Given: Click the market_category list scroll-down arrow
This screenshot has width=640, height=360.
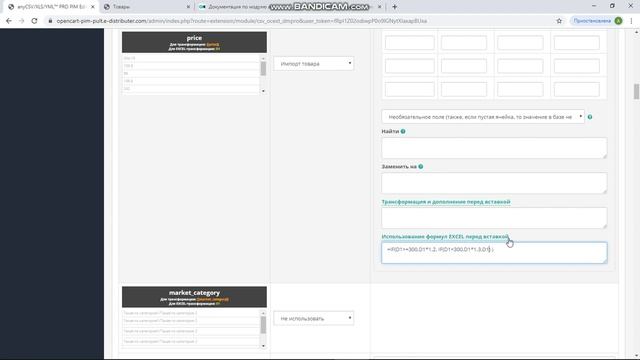Looking at the screenshot, I should [263, 346].
